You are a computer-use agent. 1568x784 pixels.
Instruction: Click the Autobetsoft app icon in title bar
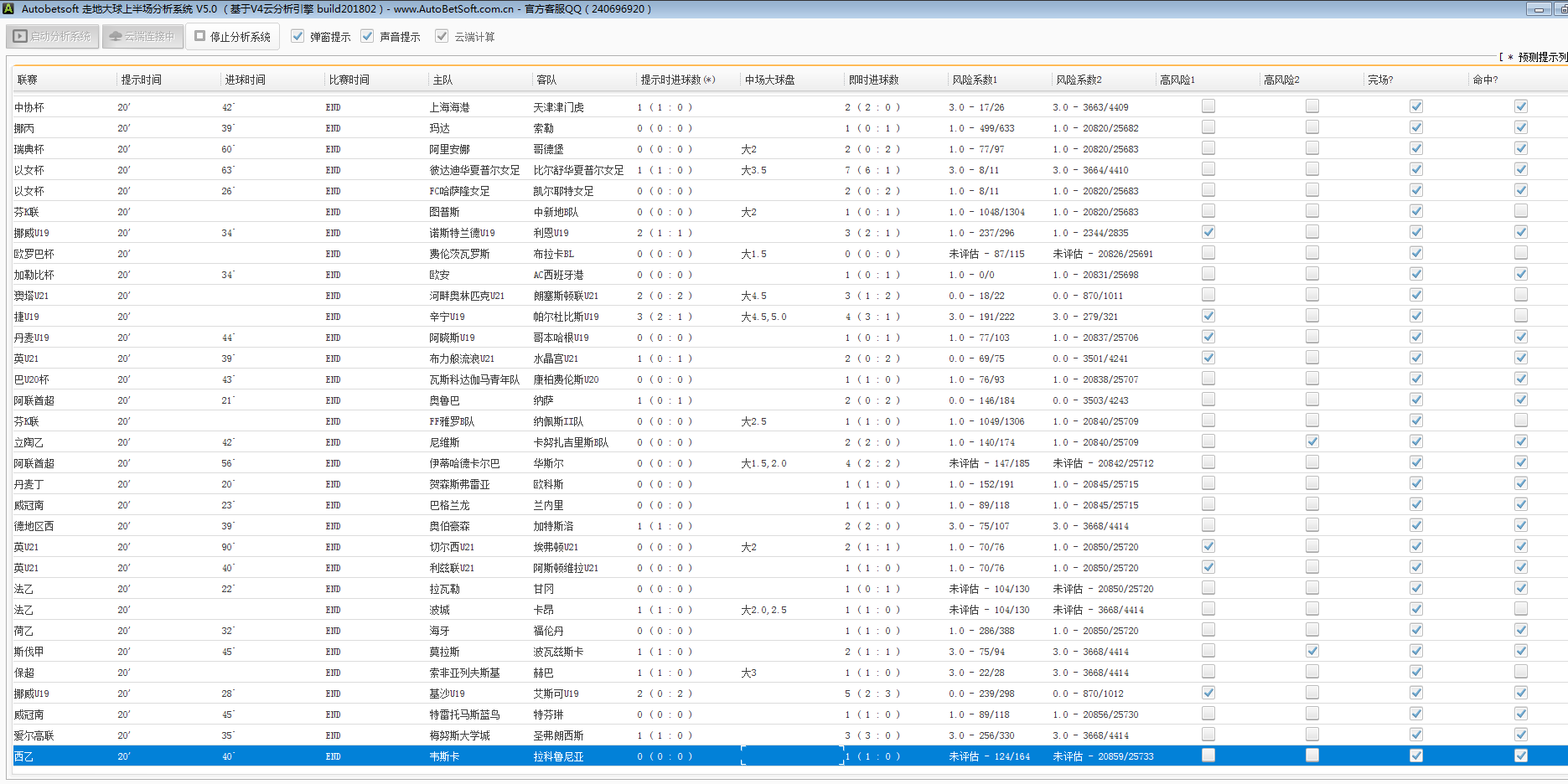tap(8, 8)
